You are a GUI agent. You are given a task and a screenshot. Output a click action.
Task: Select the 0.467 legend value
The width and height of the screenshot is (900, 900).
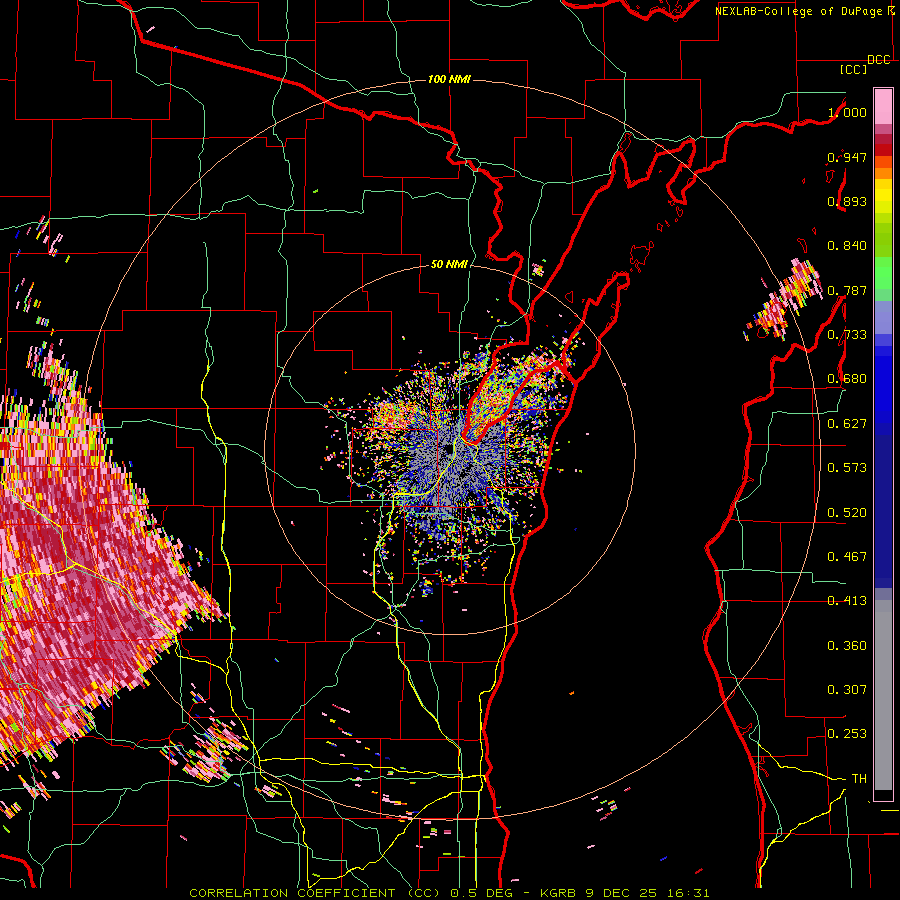coord(847,556)
